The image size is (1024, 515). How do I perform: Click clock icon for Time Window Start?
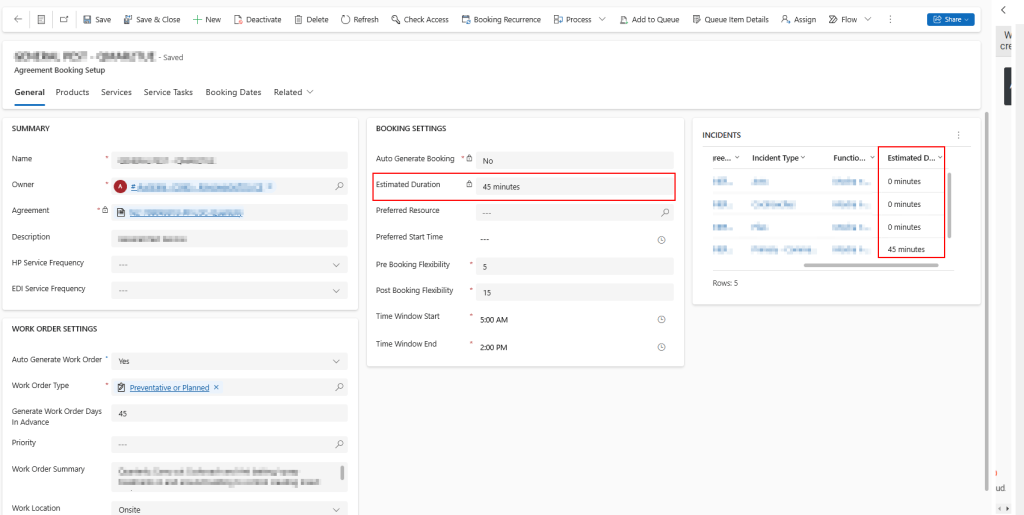(661, 319)
